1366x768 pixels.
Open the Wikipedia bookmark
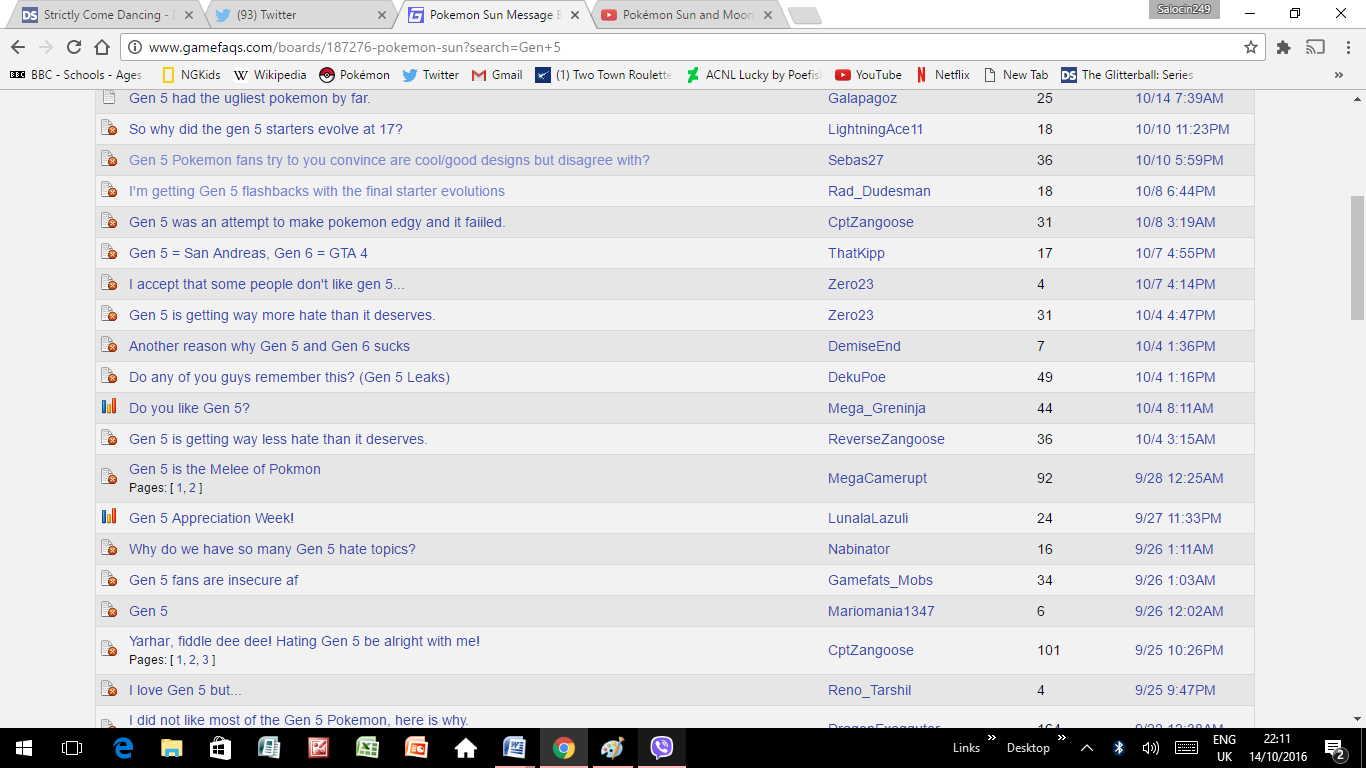click(270, 75)
